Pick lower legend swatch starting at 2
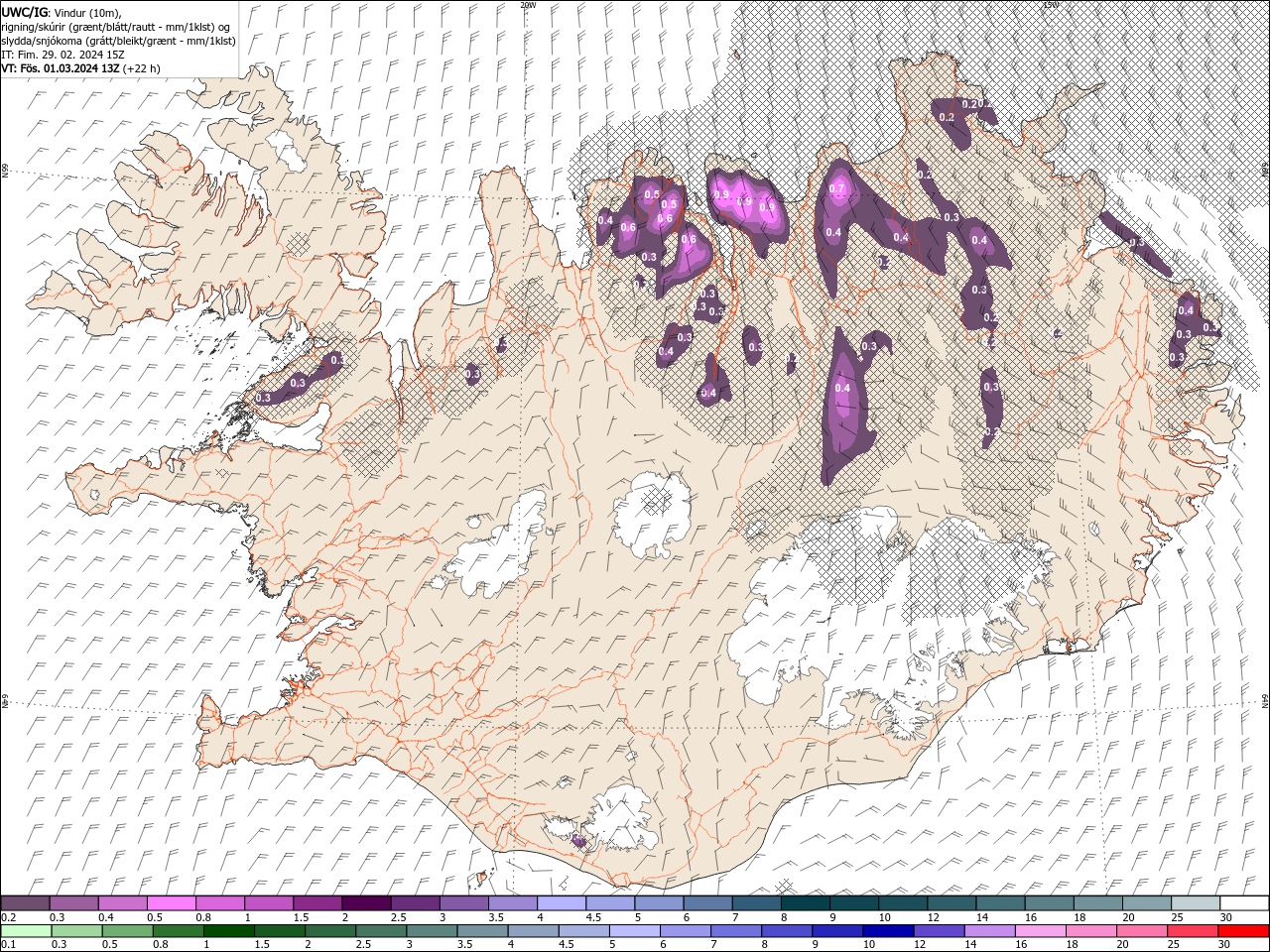 pyautogui.click(x=331, y=930)
